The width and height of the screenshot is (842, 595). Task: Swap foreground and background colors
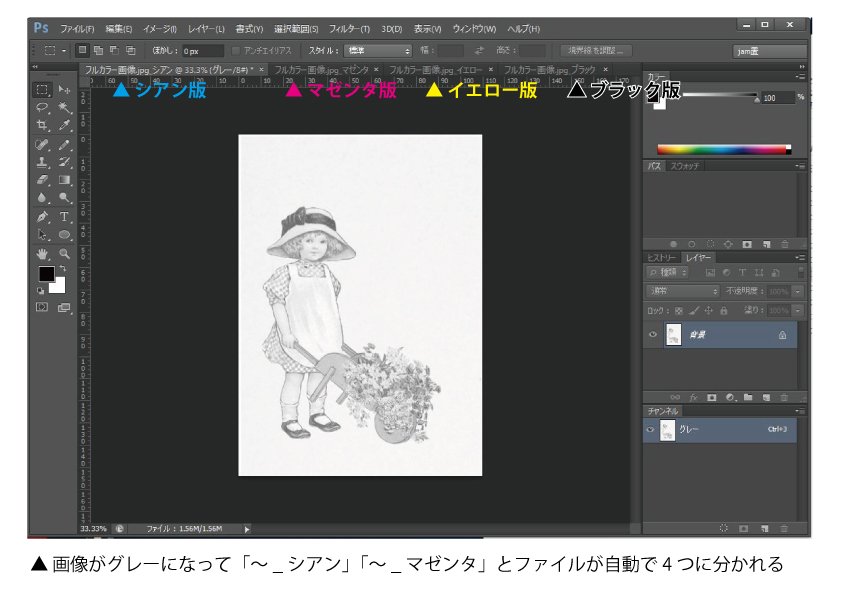pos(63,268)
